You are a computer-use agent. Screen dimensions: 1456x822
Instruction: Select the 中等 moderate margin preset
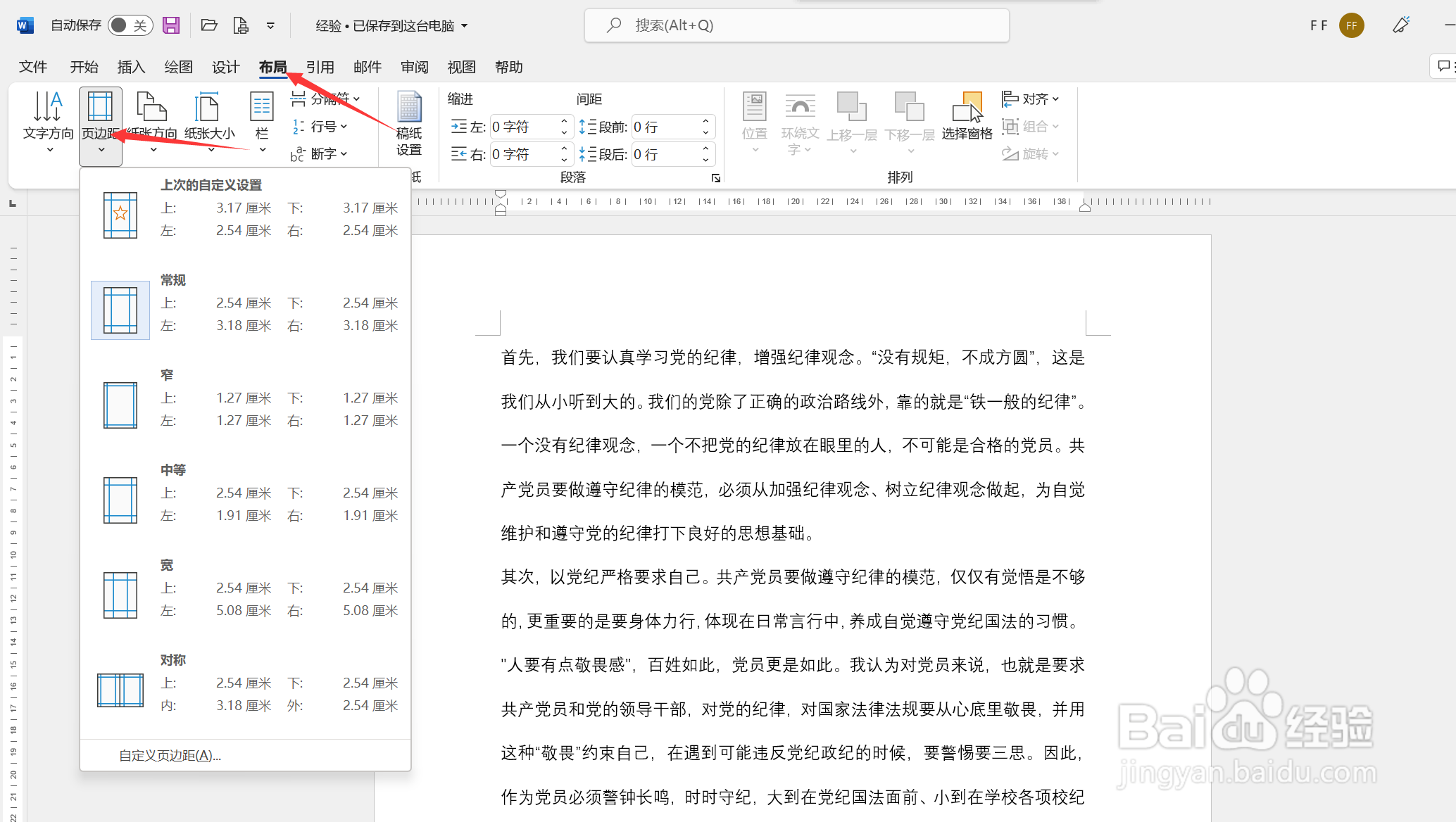click(245, 499)
